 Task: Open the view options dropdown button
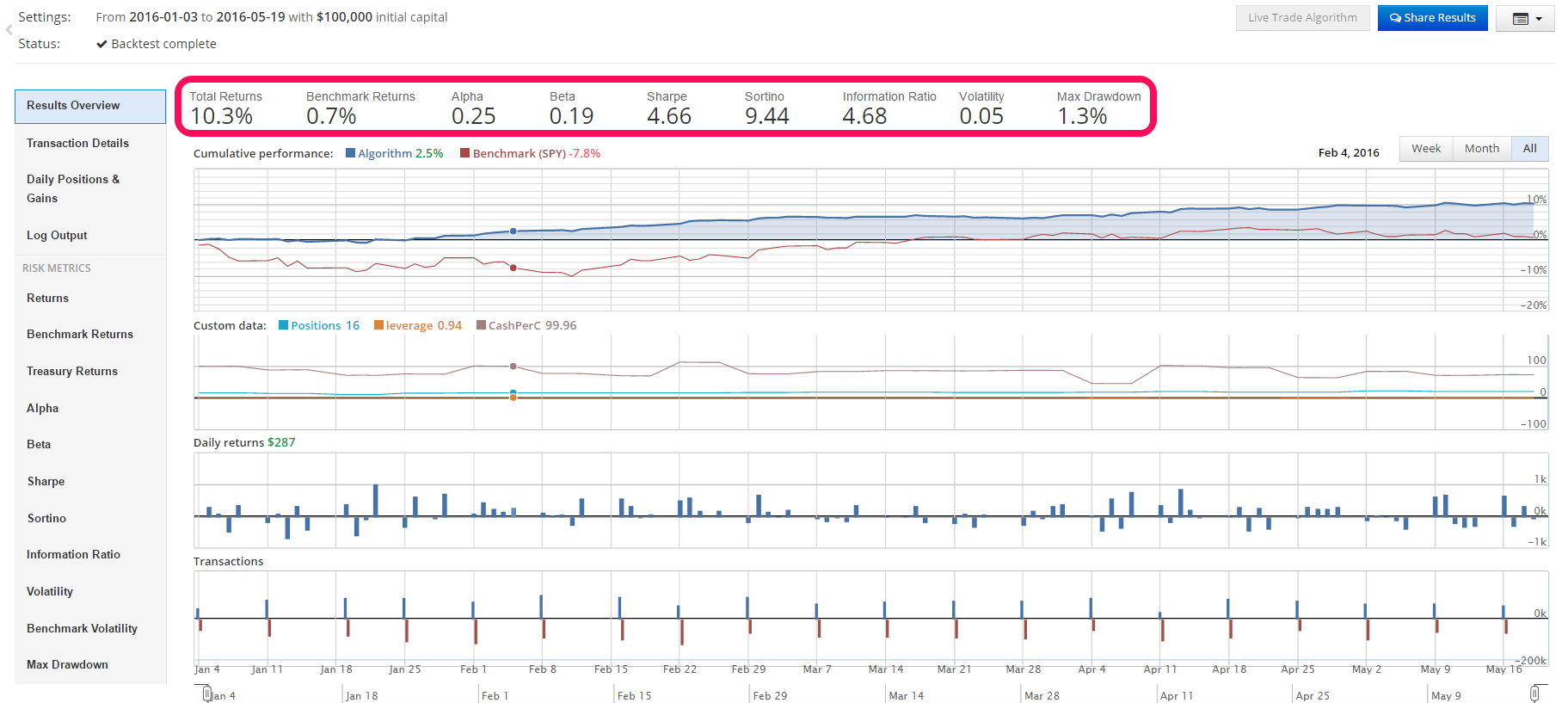point(1525,18)
